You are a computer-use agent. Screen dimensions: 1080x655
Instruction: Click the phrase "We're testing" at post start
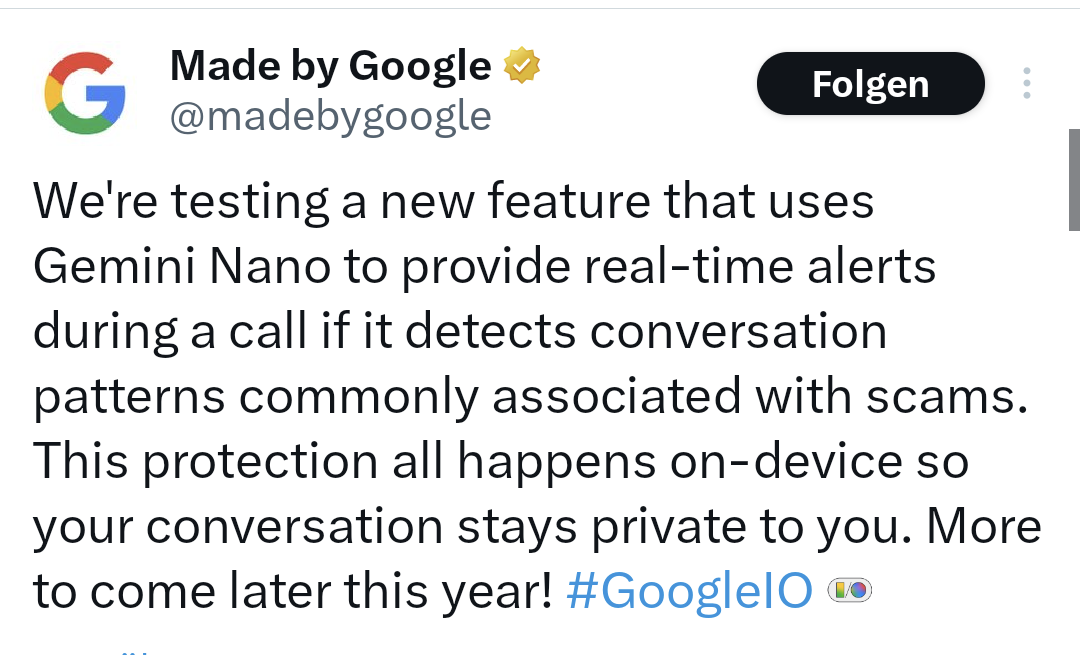tap(180, 202)
